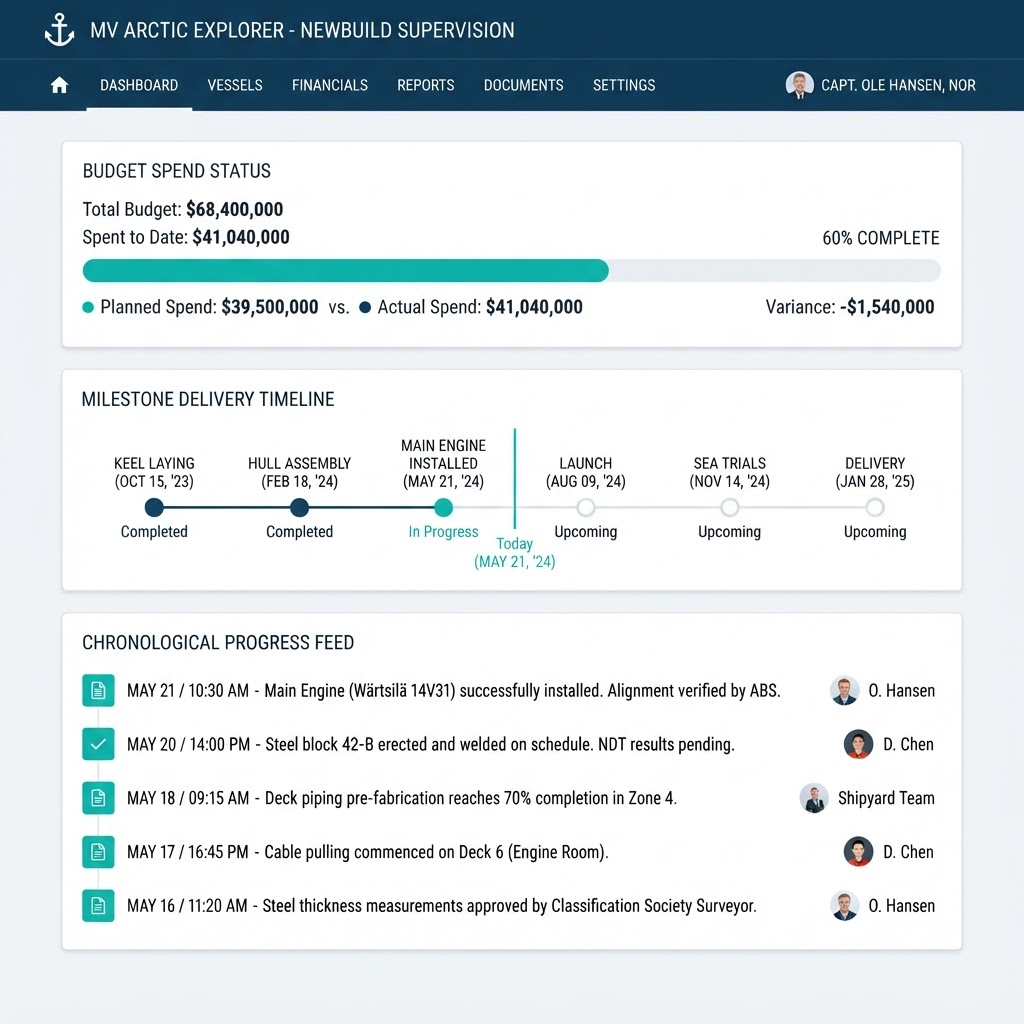Click the budget spend progress bar
This screenshot has height=1024, width=1024.
pos(511,270)
